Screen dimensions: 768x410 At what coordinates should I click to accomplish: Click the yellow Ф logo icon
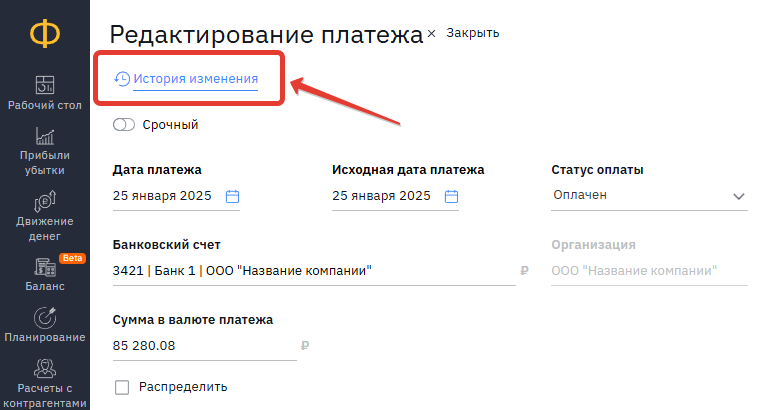[45, 33]
